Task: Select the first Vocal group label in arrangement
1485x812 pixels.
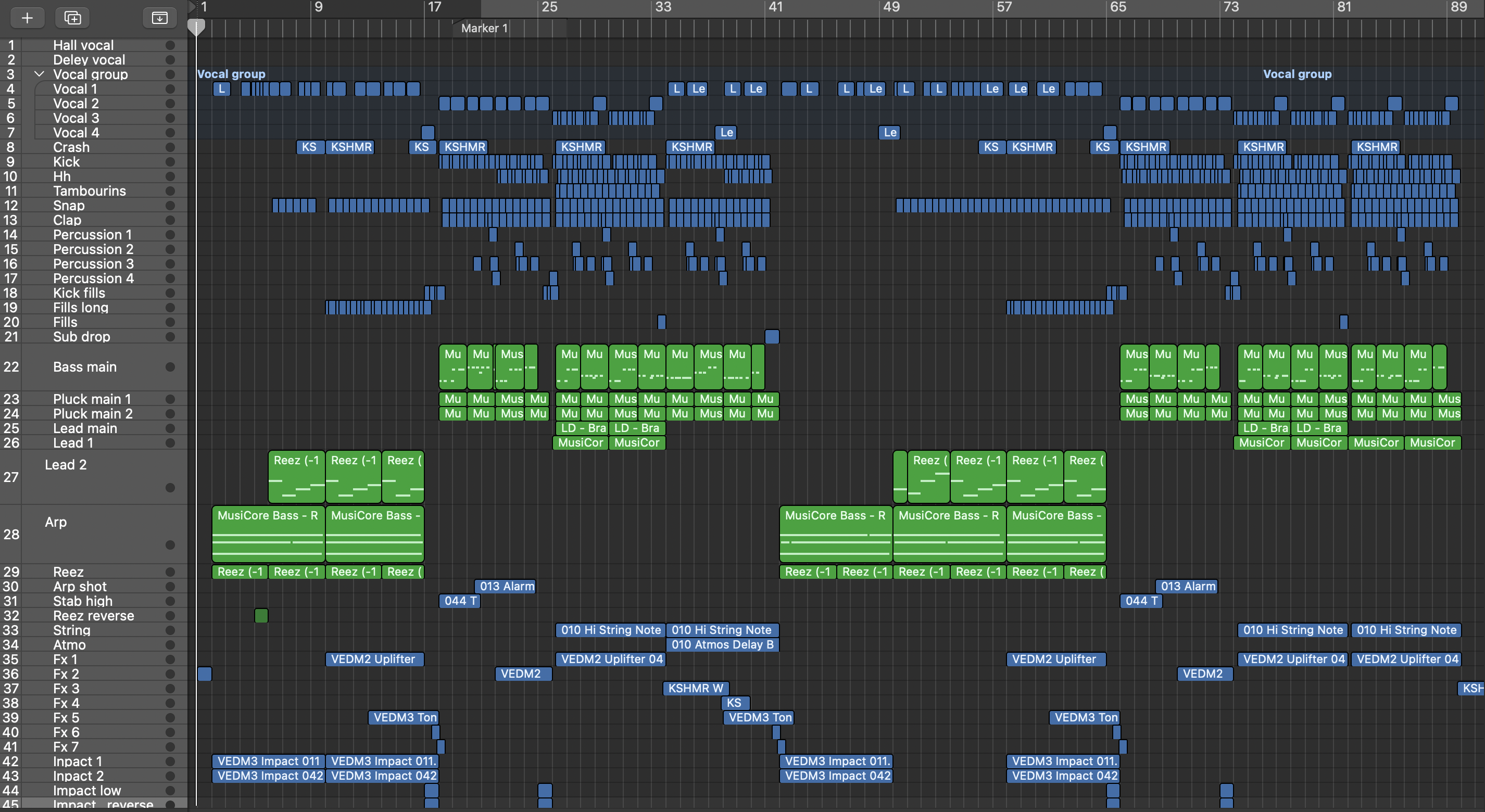Action: pyautogui.click(x=231, y=74)
